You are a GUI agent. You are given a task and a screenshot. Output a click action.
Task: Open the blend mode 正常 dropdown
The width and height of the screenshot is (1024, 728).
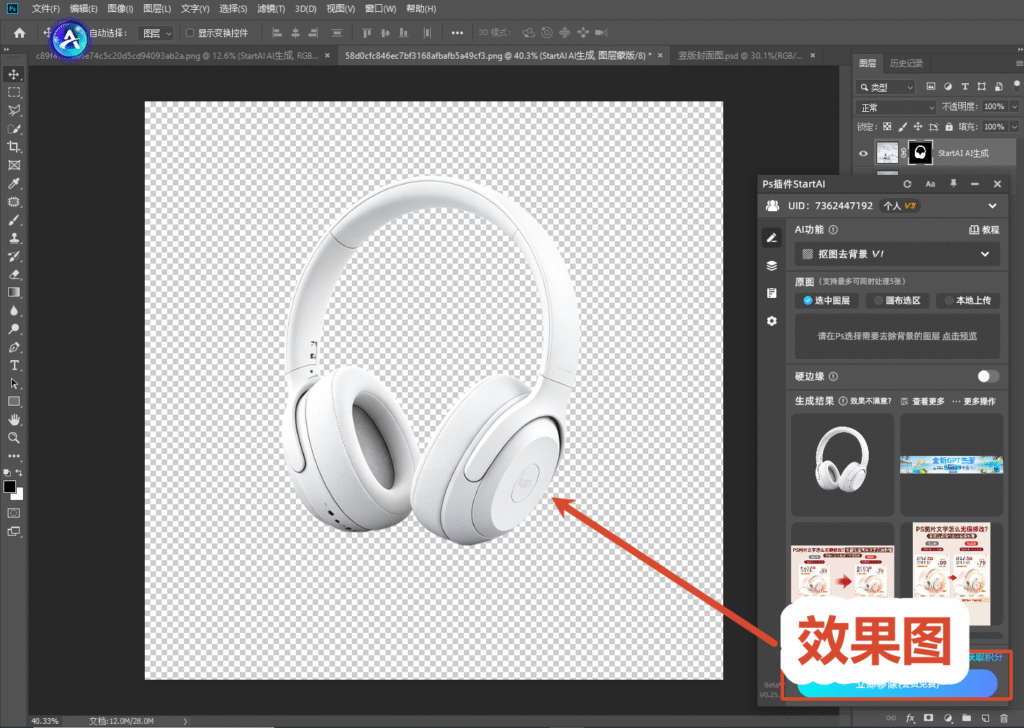click(x=897, y=107)
